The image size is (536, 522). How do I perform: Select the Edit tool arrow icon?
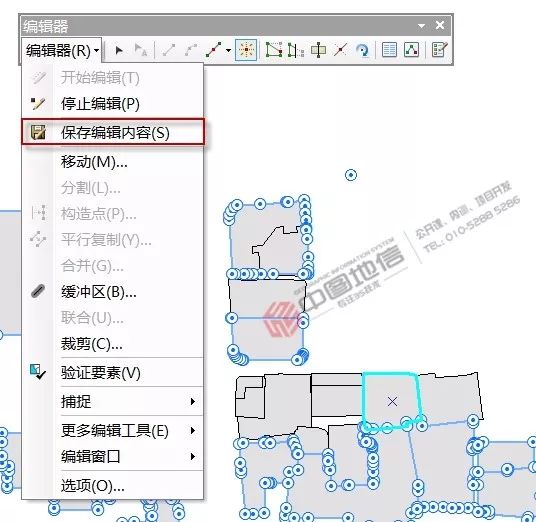119,51
